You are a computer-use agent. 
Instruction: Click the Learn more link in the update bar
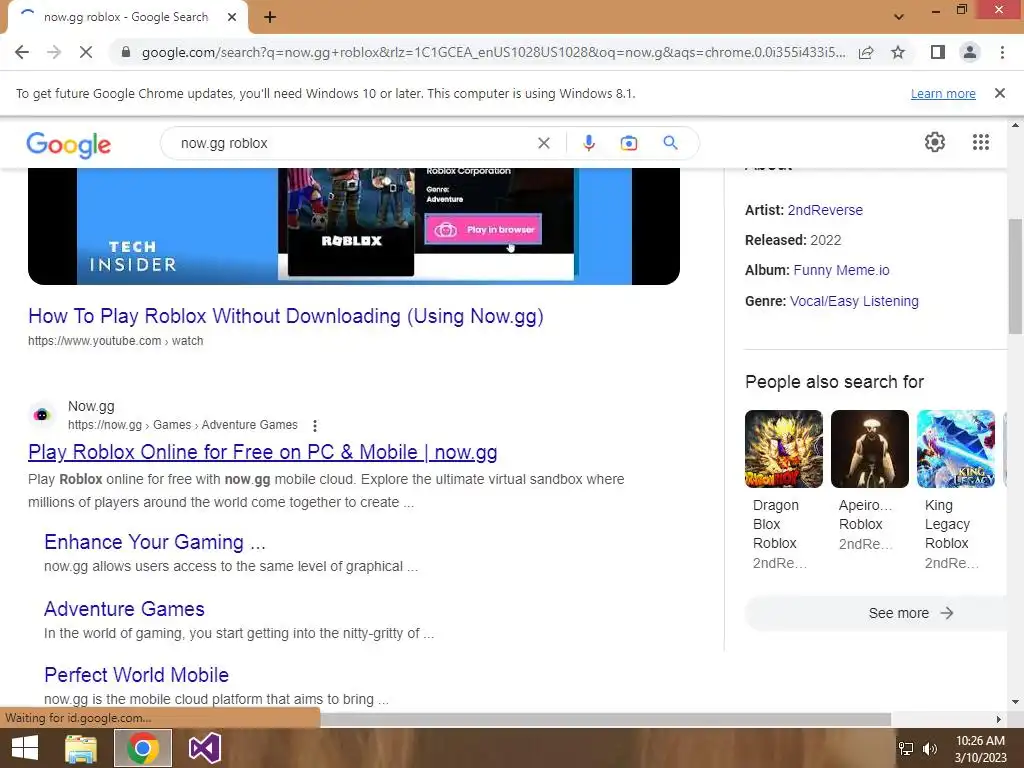tap(943, 93)
